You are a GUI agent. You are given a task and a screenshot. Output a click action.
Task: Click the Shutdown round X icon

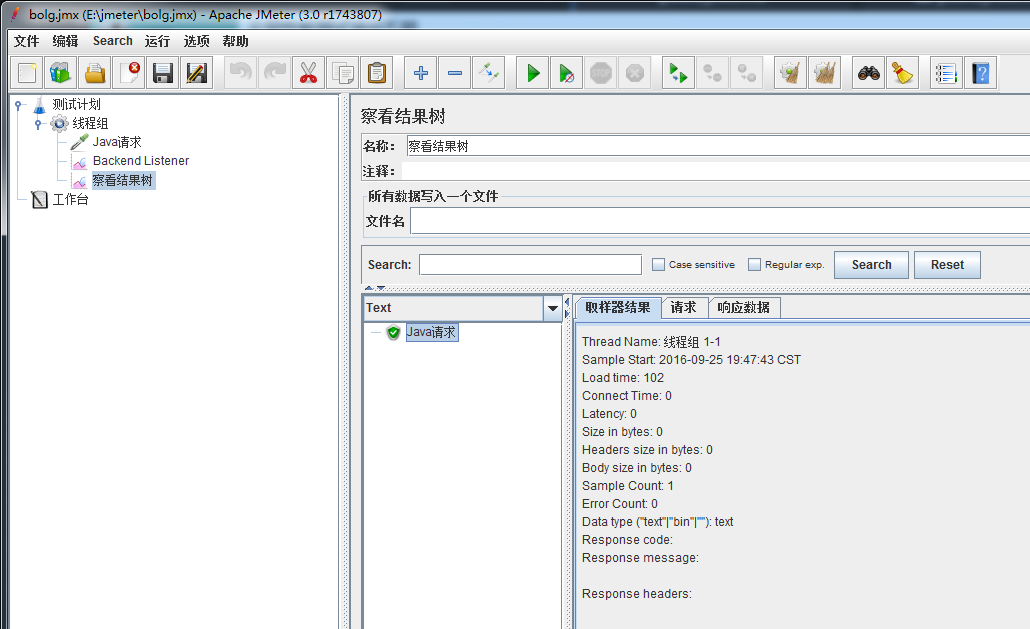[x=635, y=73]
